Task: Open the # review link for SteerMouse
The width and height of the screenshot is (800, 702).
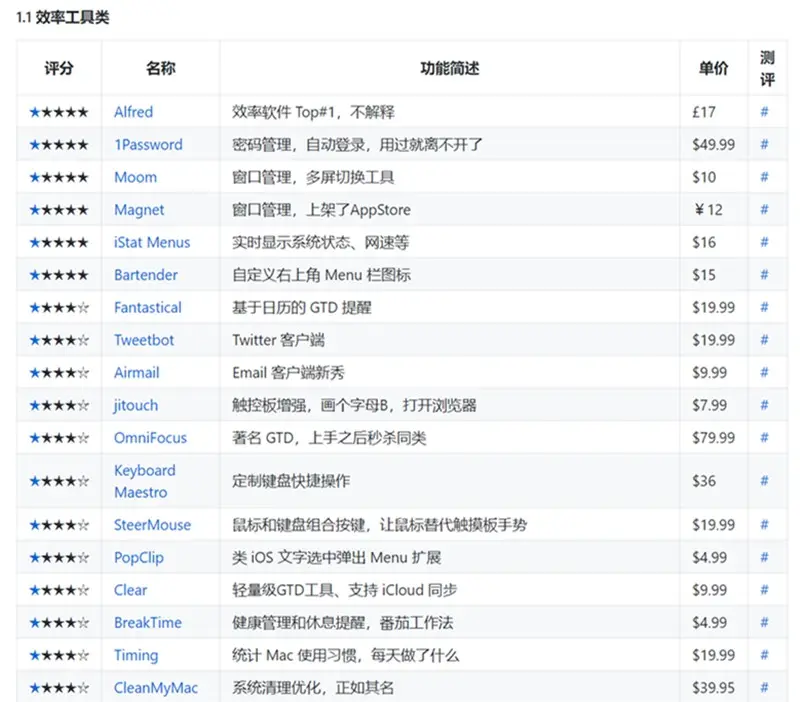Action: click(764, 525)
